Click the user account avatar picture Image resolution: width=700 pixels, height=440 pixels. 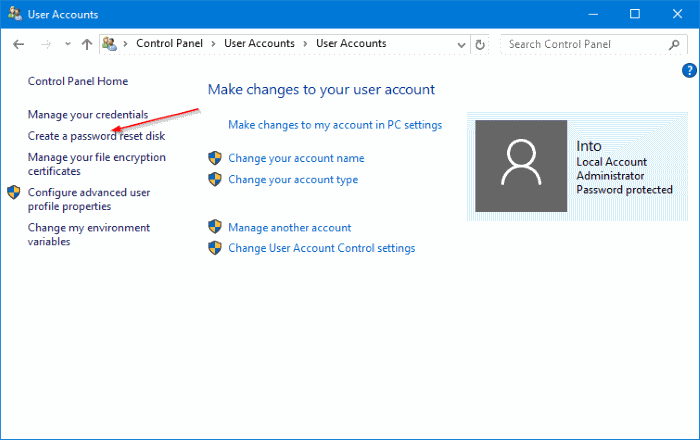pos(520,166)
